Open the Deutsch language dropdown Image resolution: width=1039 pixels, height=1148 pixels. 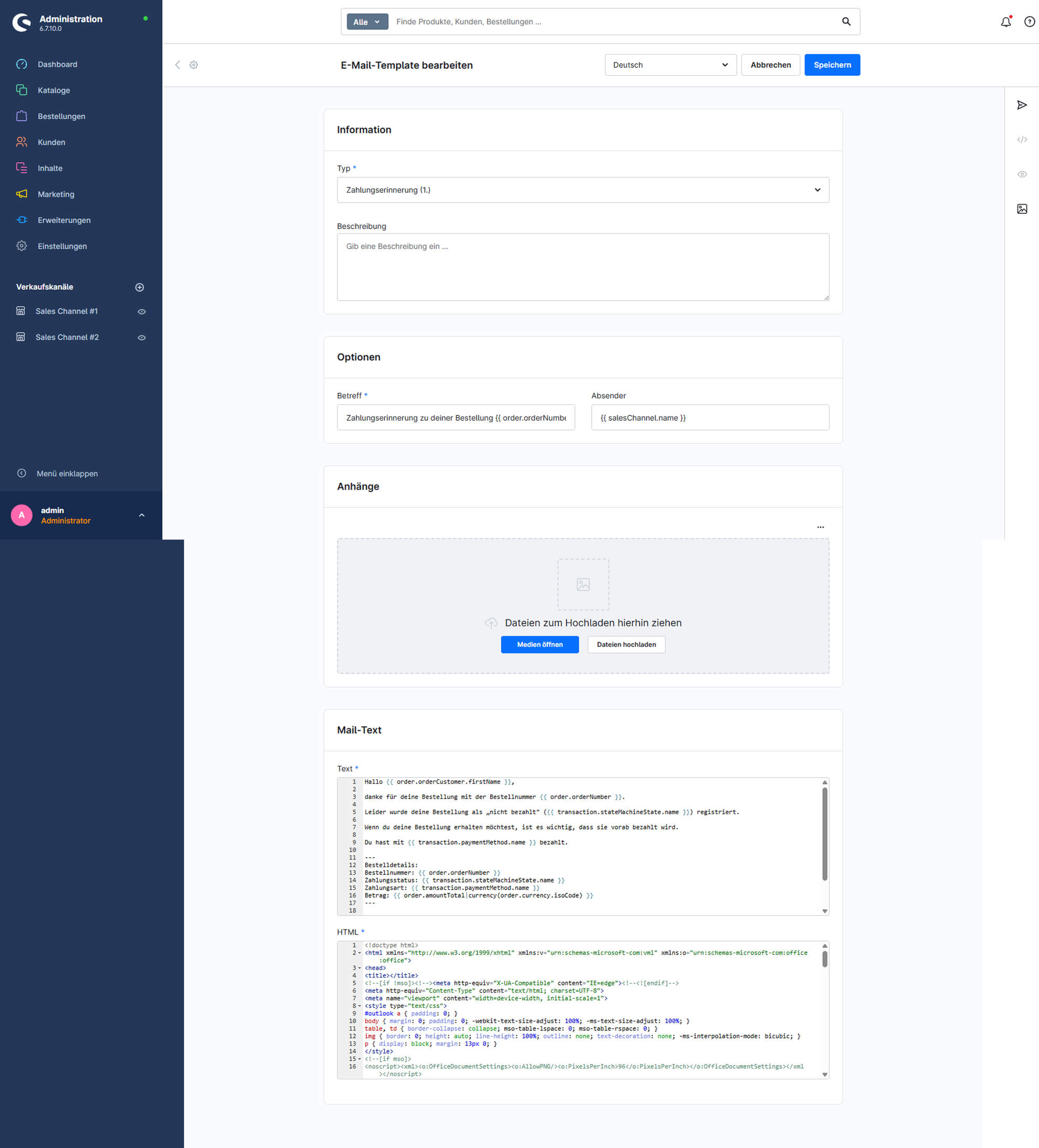click(671, 65)
